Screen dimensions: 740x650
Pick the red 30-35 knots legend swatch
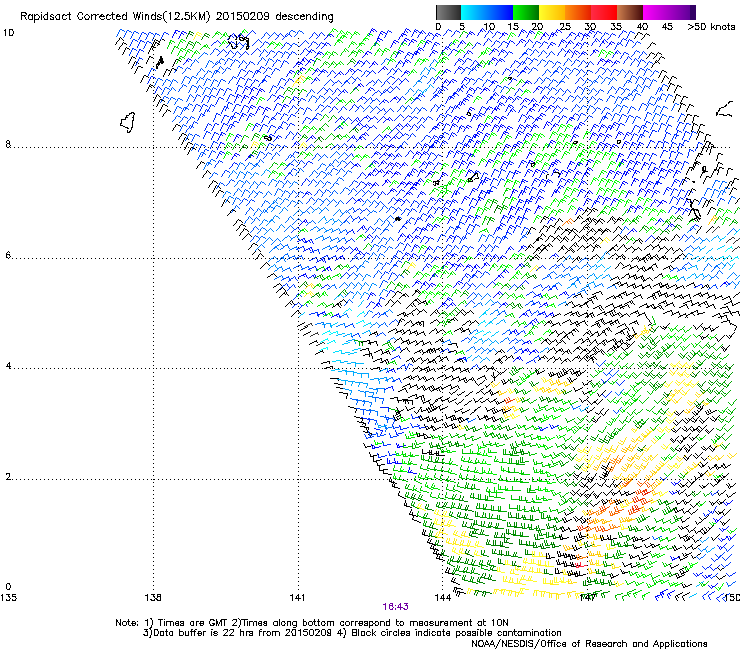click(604, 12)
